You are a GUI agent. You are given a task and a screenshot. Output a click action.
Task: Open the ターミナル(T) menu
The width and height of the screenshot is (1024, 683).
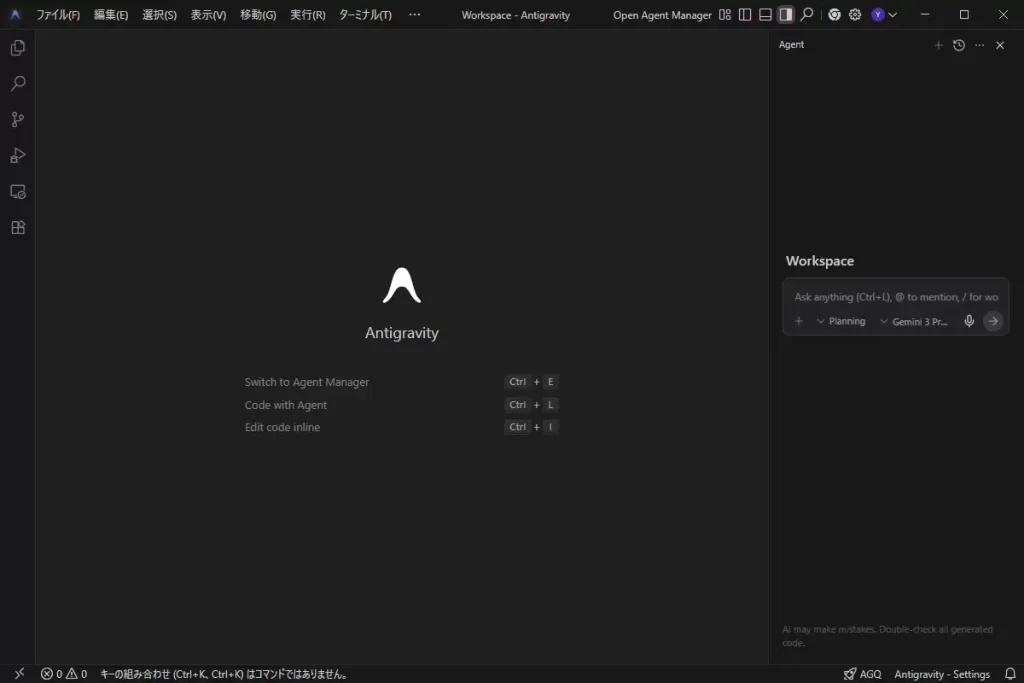coord(365,14)
